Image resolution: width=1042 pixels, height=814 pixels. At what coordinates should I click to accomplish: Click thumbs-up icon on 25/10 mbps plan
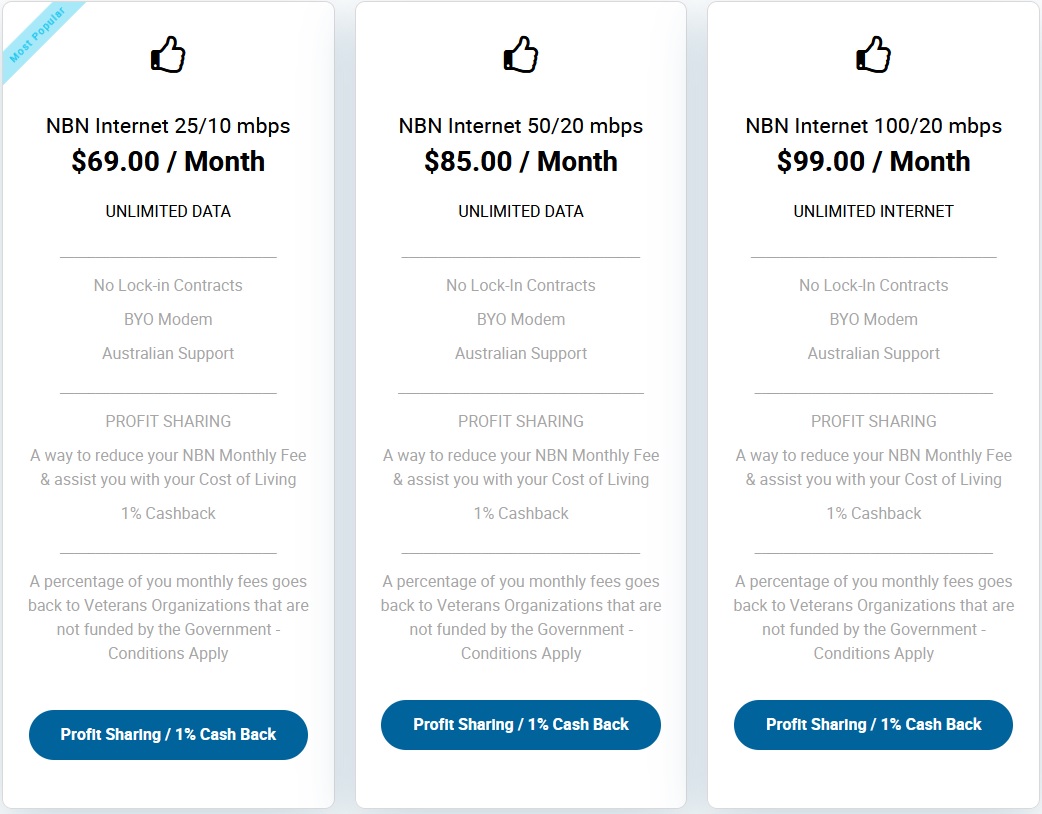168,54
